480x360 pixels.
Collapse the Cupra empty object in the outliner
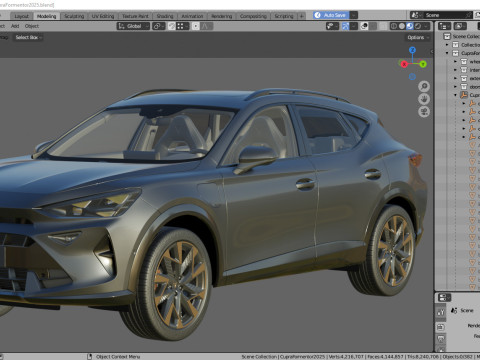455,95
